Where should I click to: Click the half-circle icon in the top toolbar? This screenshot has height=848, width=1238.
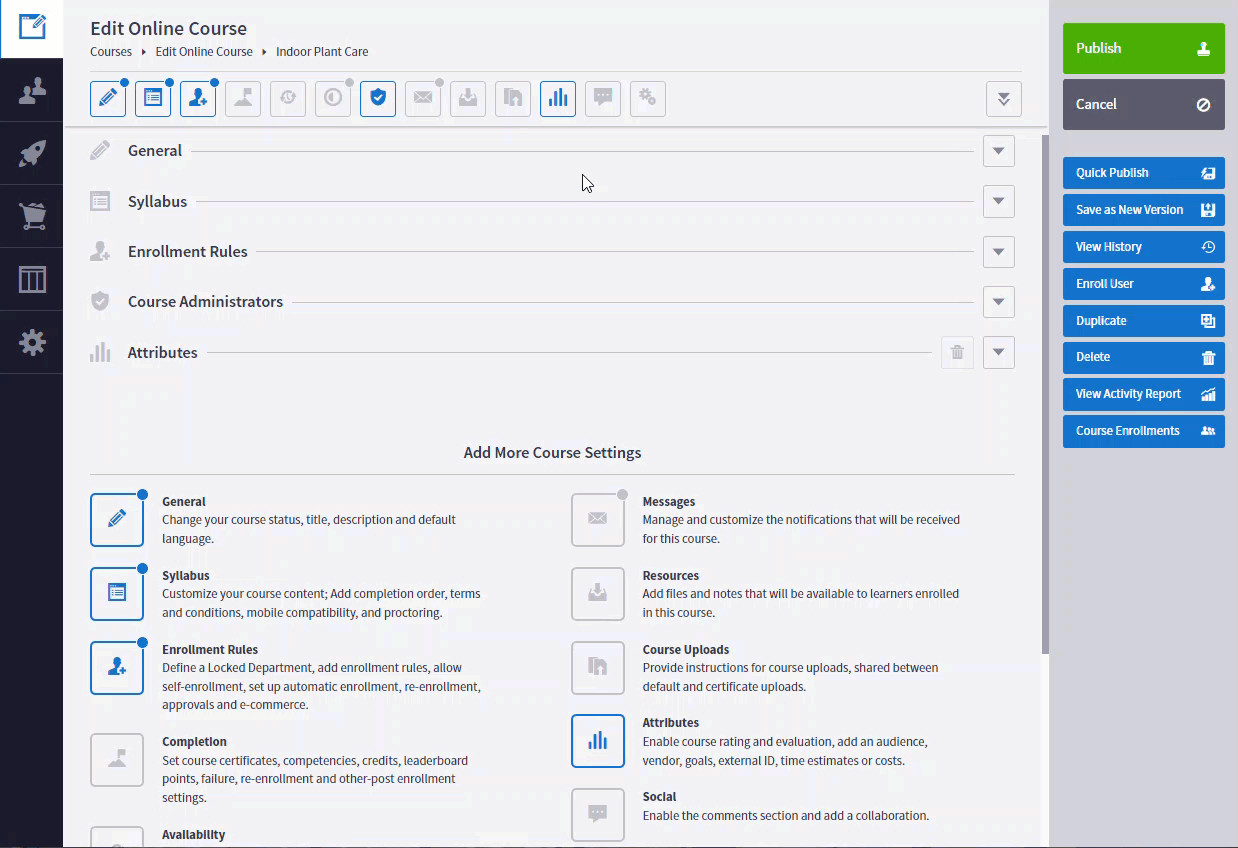click(x=333, y=98)
